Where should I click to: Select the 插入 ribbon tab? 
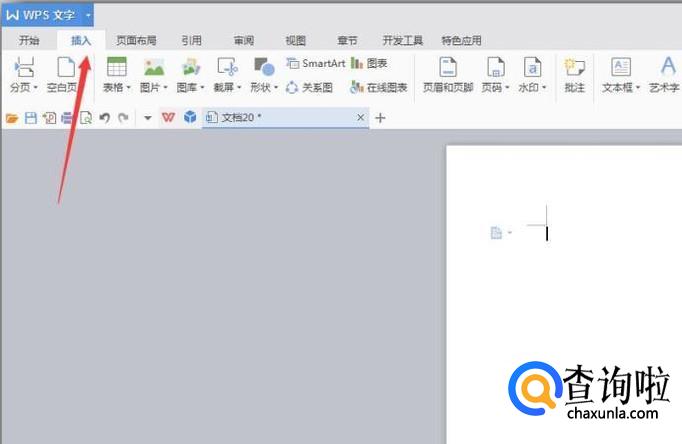click(x=81, y=40)
